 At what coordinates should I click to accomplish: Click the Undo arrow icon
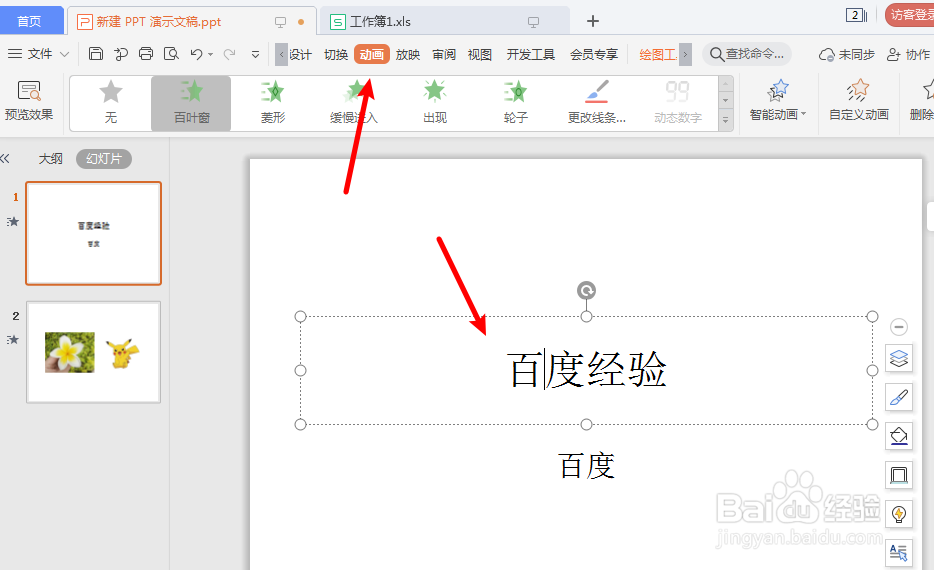tap(197, 54)
